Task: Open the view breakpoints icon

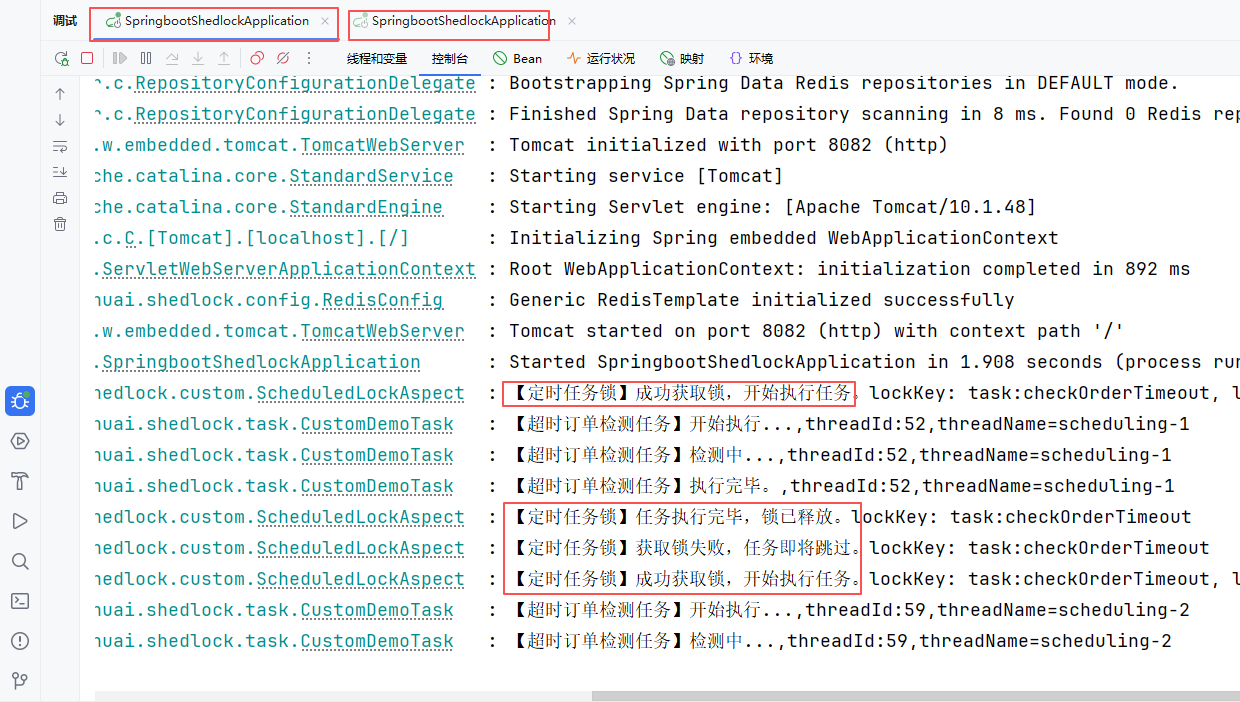Action: point(257,59)
